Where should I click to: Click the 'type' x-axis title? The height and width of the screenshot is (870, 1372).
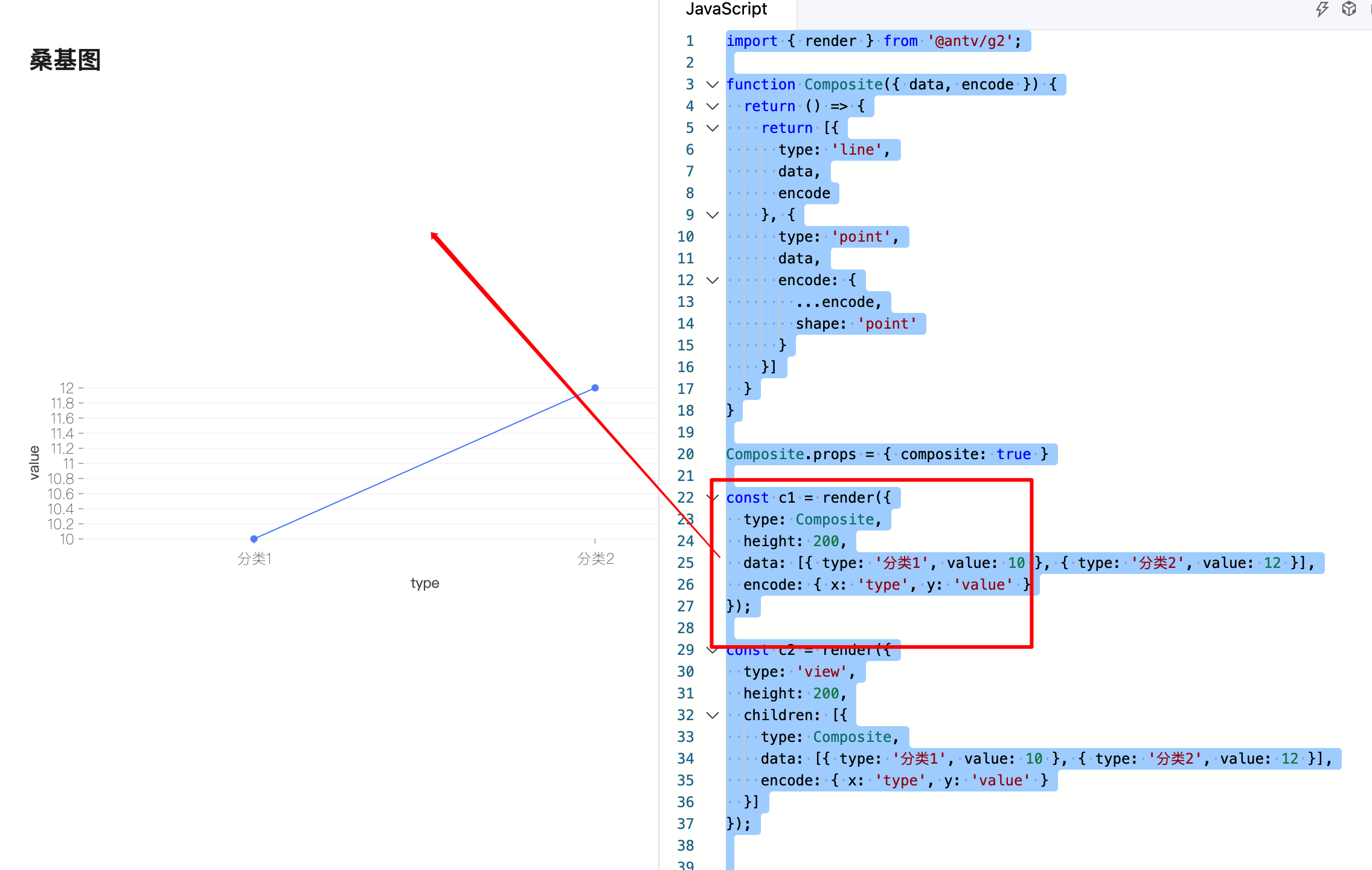coord(425,583)
